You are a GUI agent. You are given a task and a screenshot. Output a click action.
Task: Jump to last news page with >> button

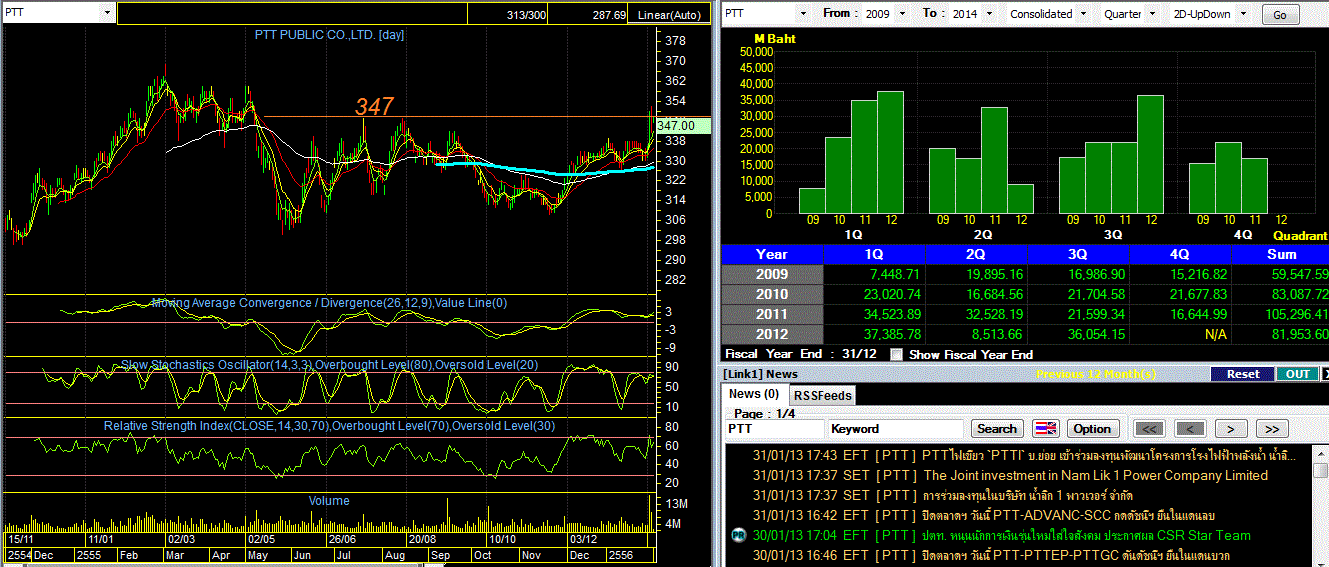[x=1270, y=428]
